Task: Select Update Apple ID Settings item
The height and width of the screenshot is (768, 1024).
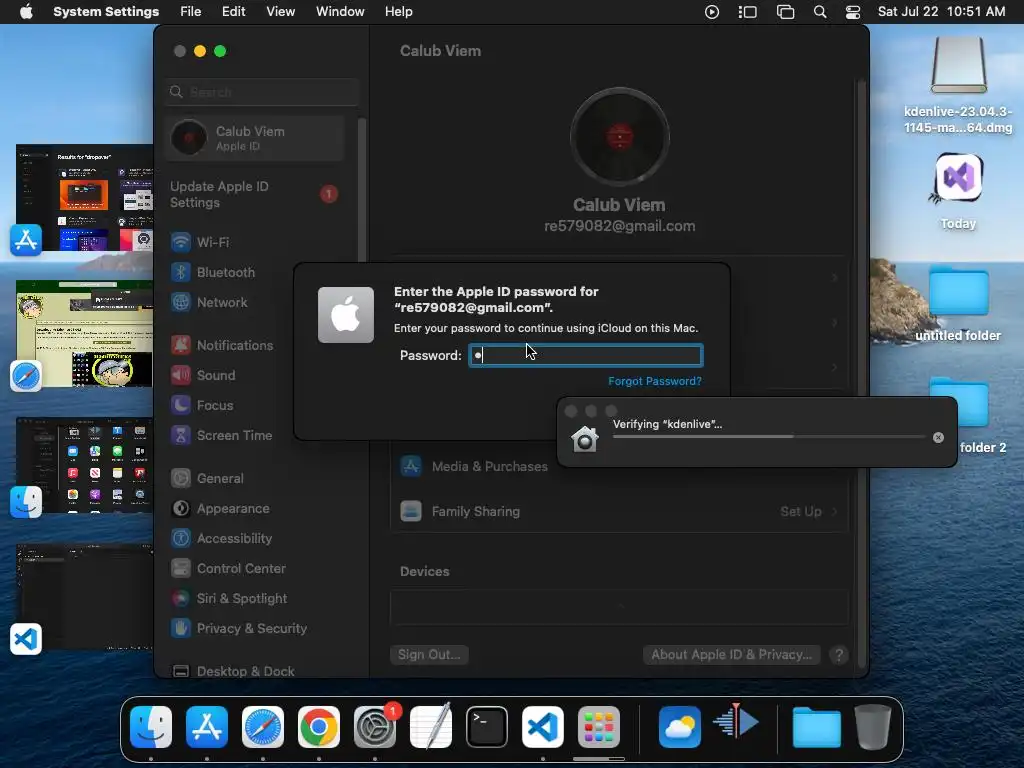Action: pos(255,195)
